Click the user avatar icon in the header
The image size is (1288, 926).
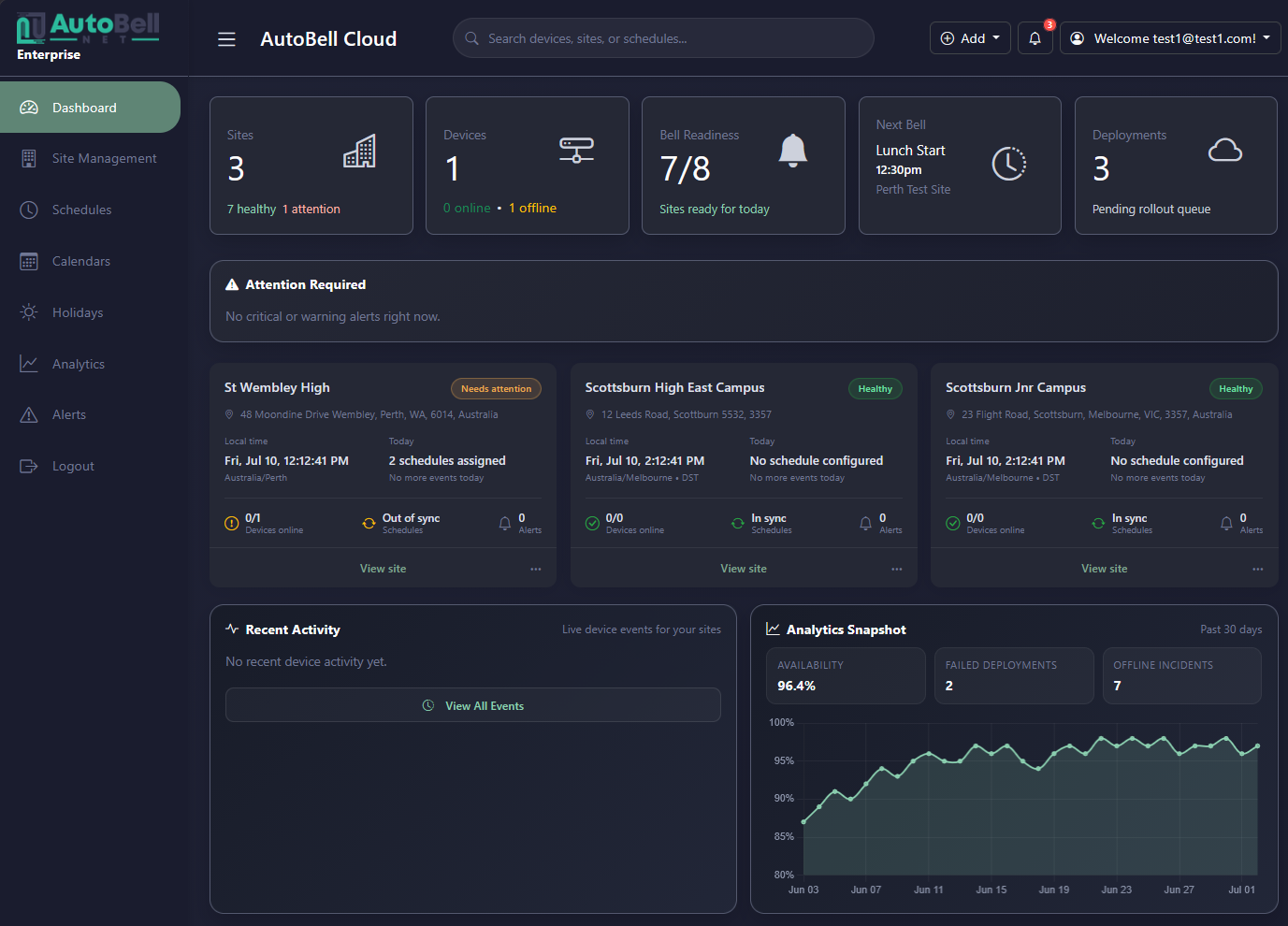[x=1078, y=38]
